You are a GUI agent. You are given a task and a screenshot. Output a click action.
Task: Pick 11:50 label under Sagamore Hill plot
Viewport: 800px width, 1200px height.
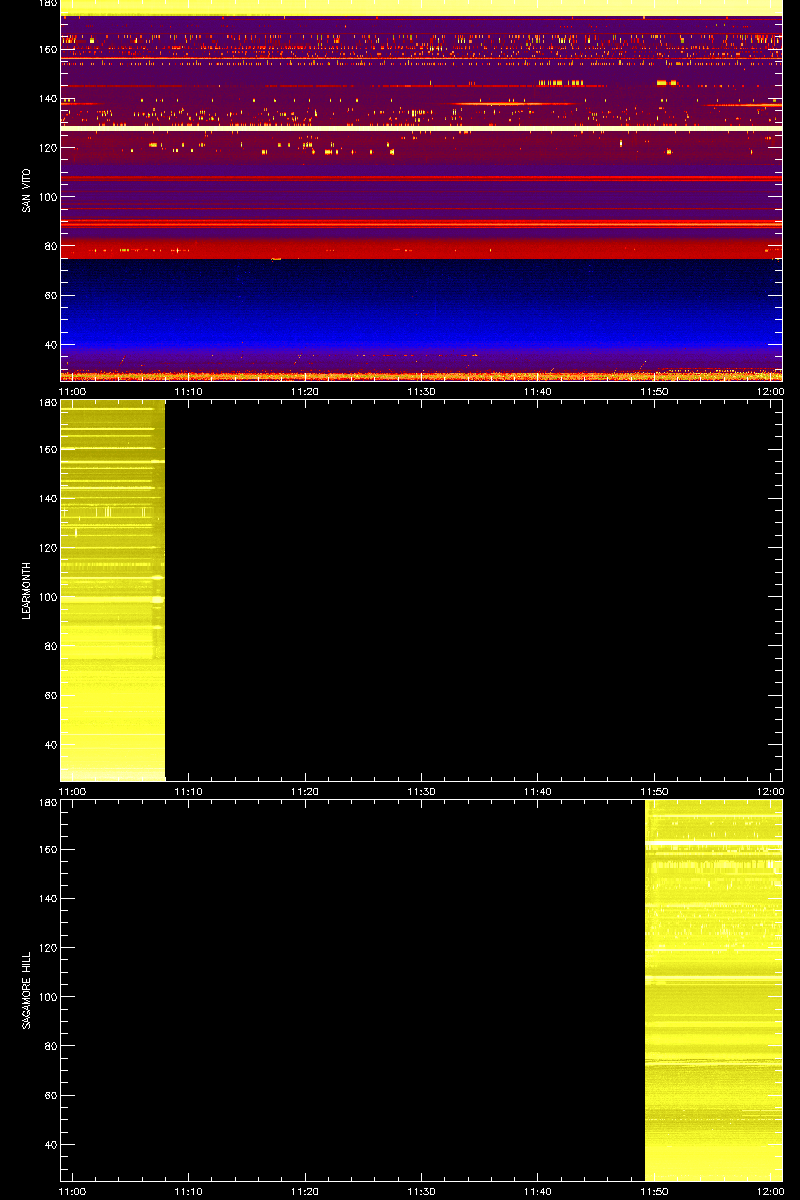coord(654,1192)
